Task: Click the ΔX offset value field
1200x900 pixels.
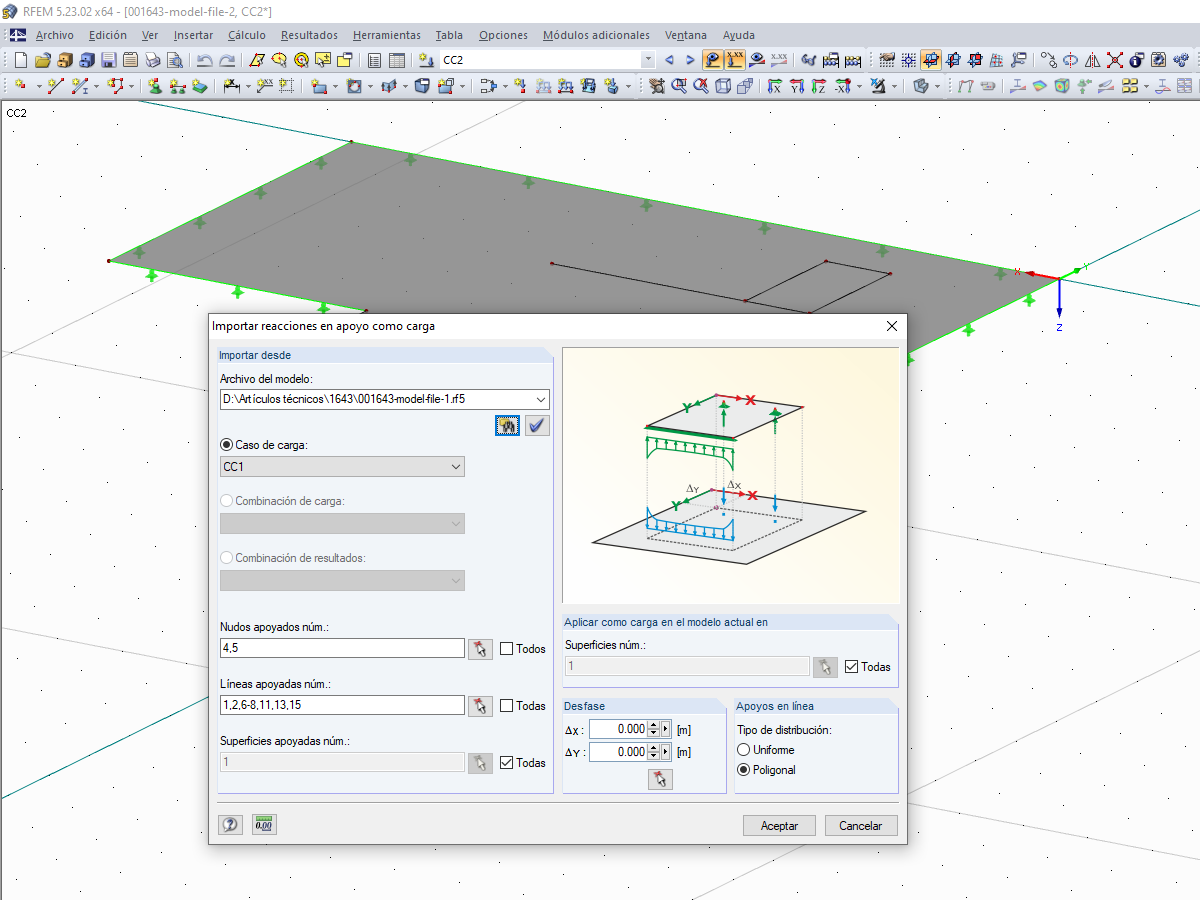Action: tap(618, 730)
